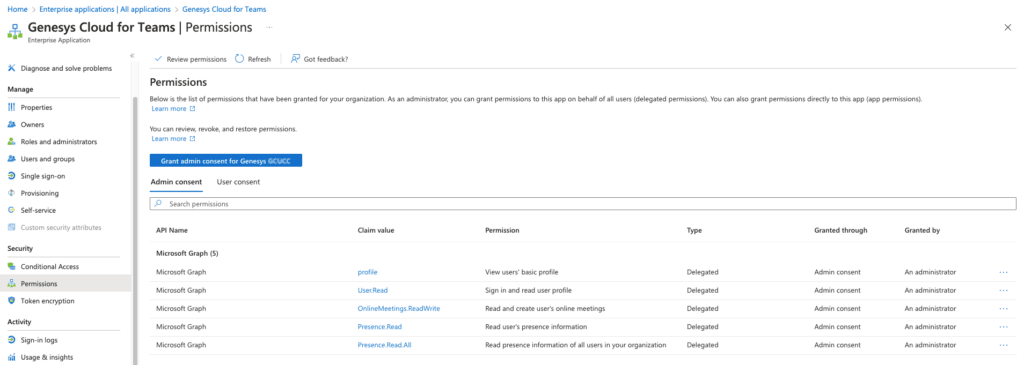1024x365 pixels.
Task: Open the User.Read claim value link
Action: point(373,291)
